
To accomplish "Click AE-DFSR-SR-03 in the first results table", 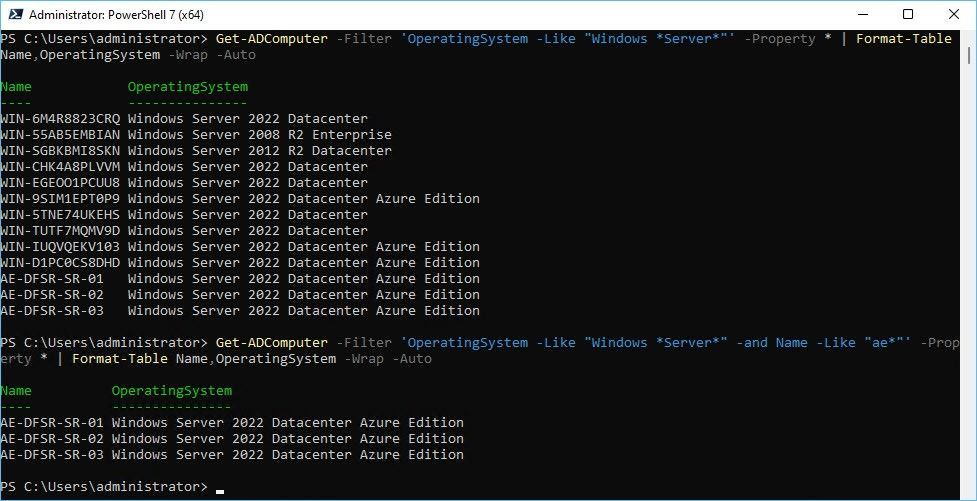I will coord(52,310).
